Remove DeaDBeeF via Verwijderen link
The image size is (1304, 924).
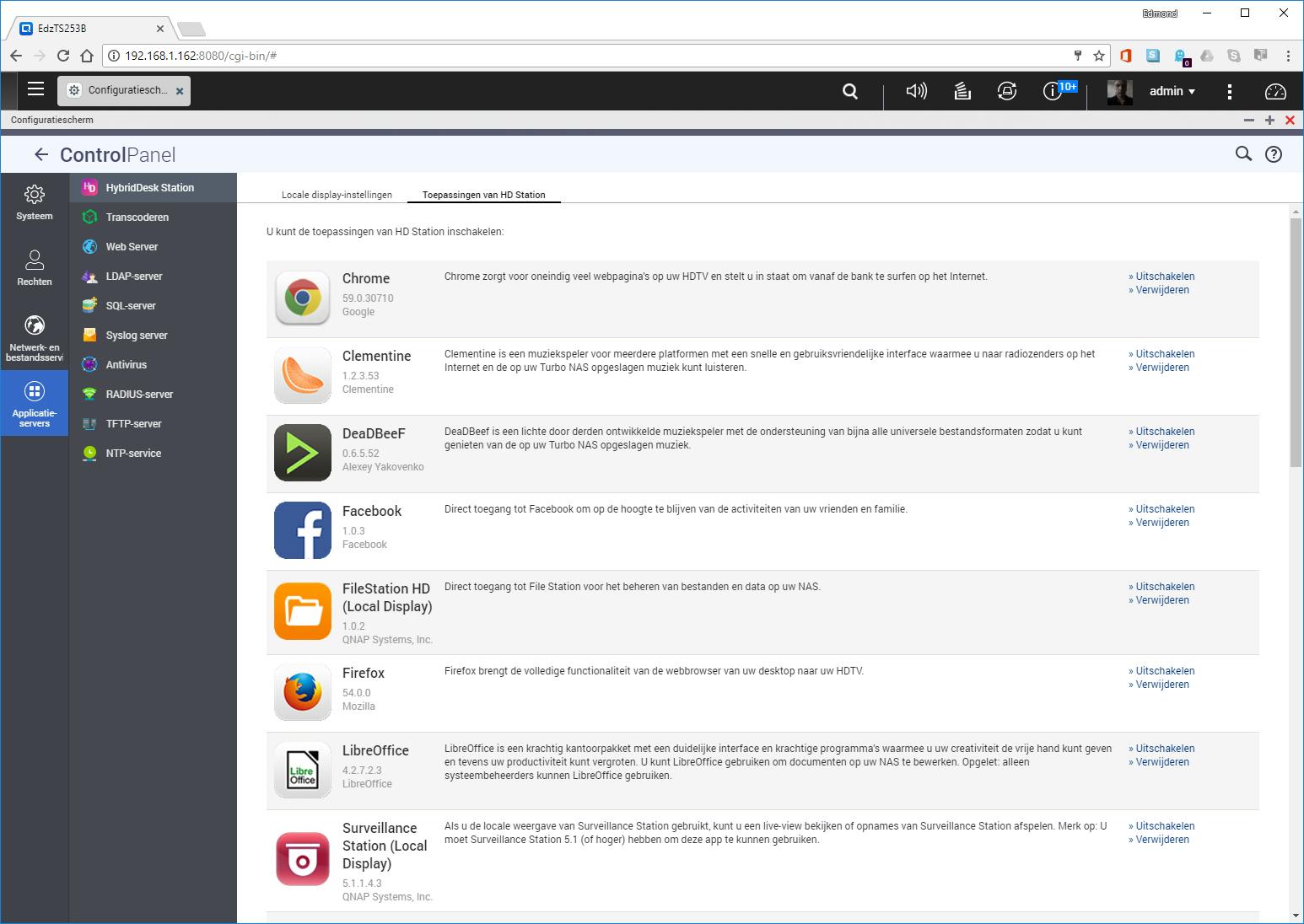click(1159, 445)
